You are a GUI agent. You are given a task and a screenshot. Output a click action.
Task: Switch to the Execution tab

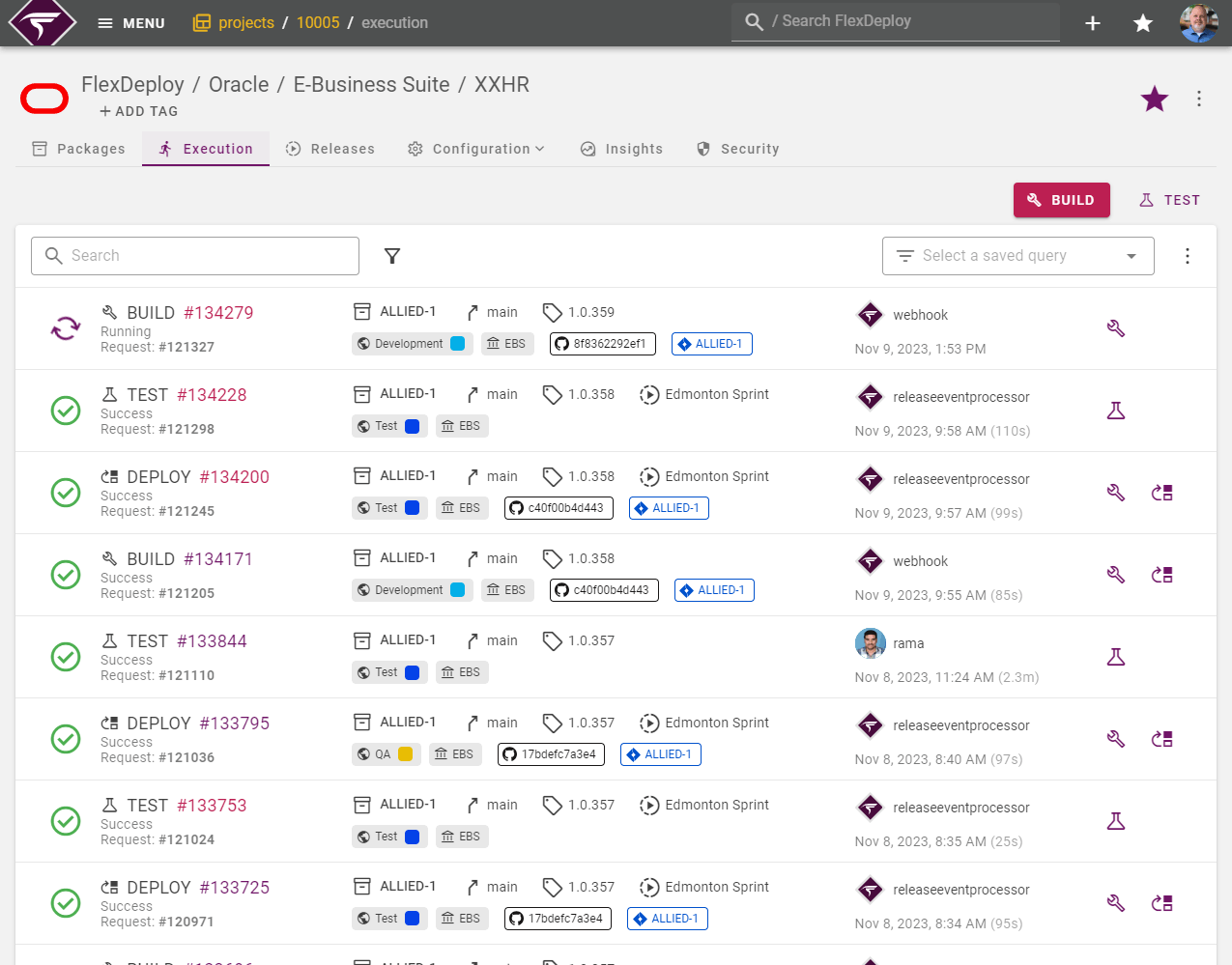(206, 149)
